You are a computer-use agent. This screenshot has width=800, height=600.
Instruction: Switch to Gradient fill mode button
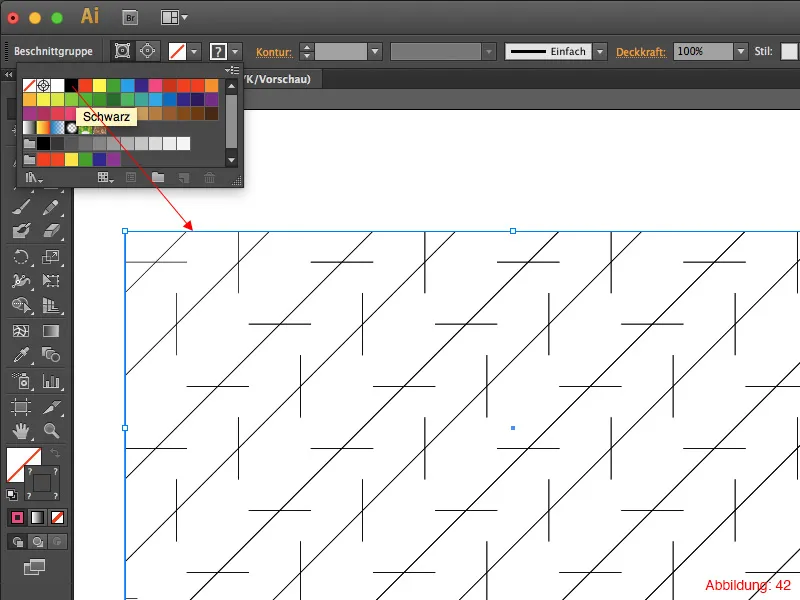coord(37,518)
